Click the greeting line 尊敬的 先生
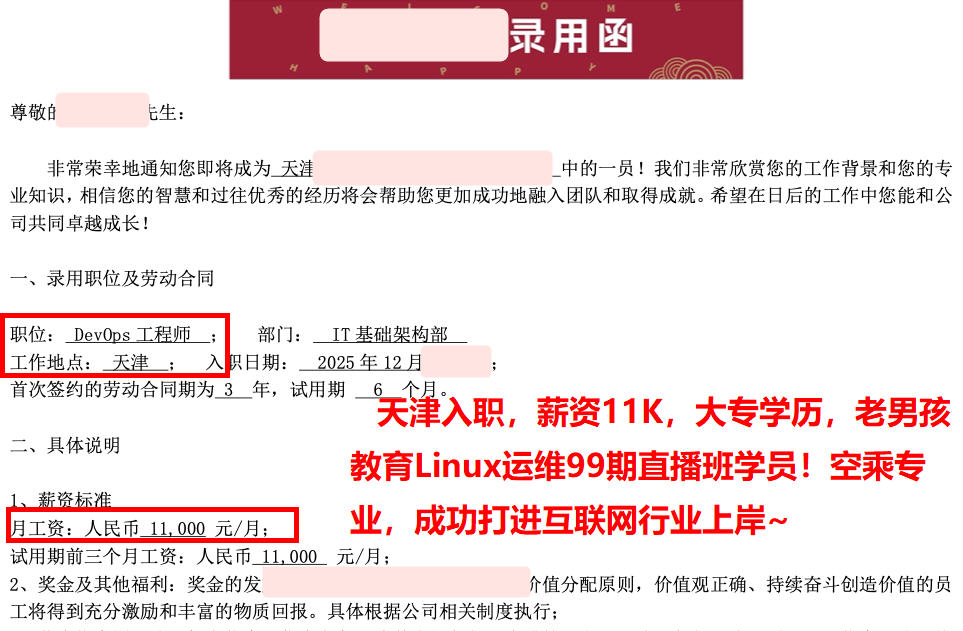This screenshot has height=631, width=963. click(97, 112)
